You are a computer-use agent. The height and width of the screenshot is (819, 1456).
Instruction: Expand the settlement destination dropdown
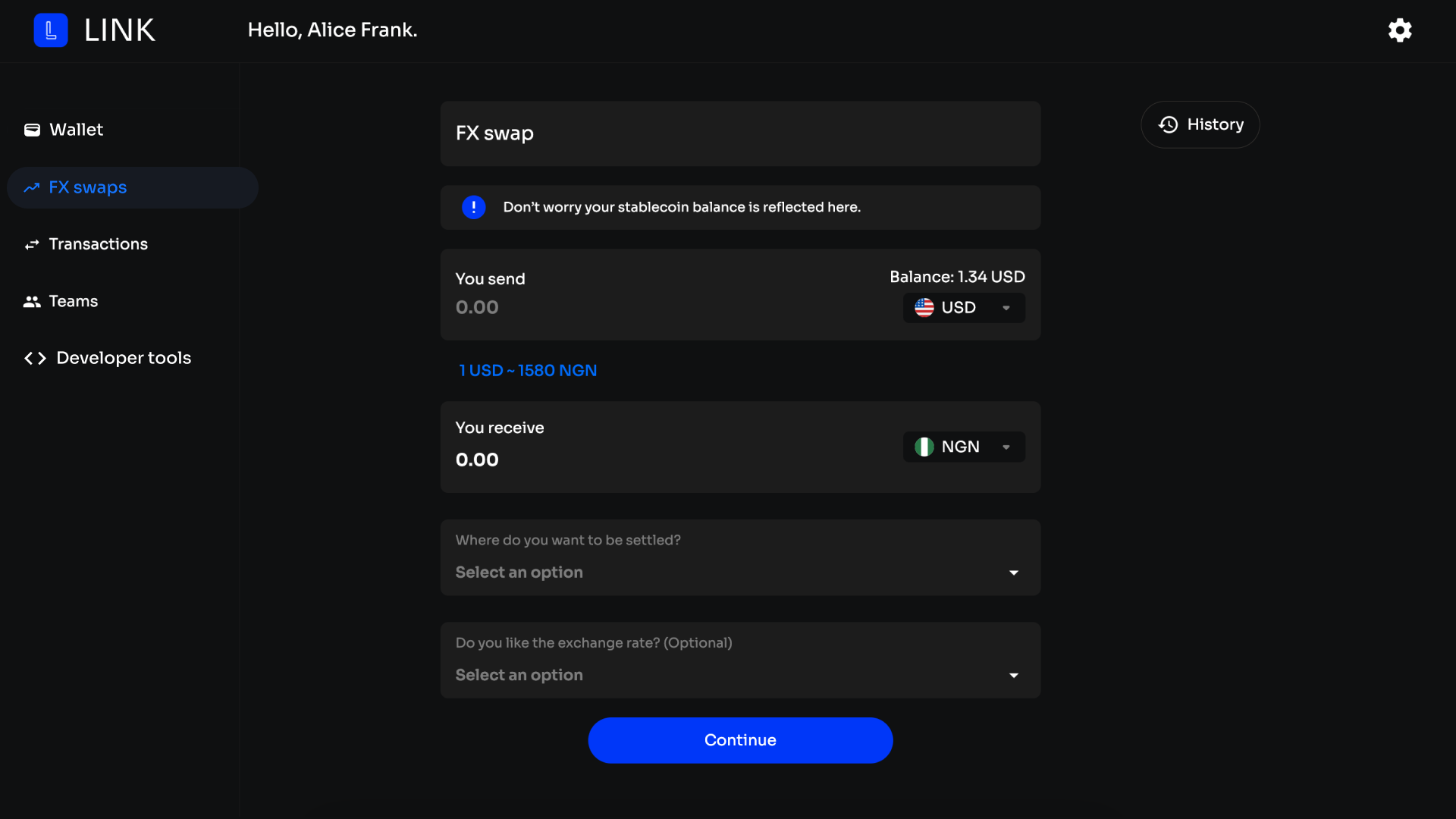(740, 557)
